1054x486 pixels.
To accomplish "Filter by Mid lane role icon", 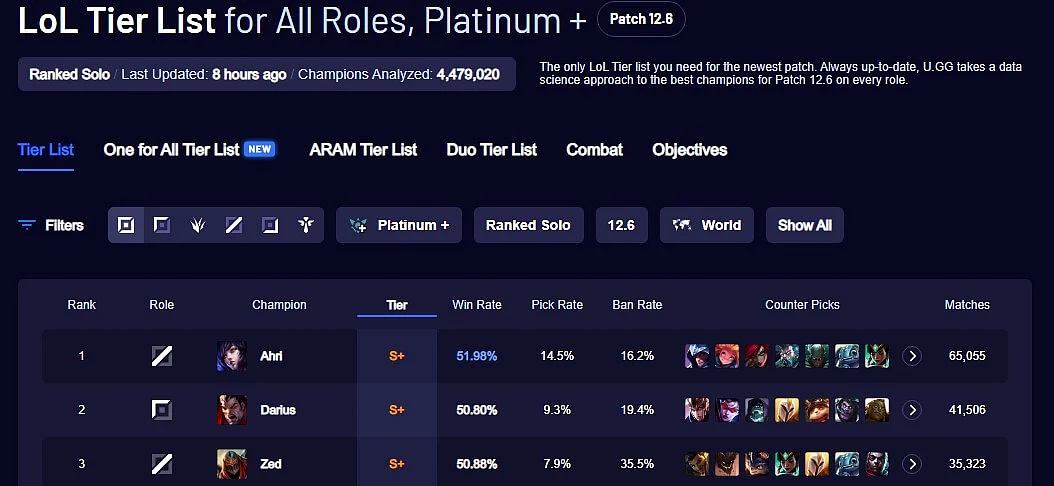I will coord(233,225).
